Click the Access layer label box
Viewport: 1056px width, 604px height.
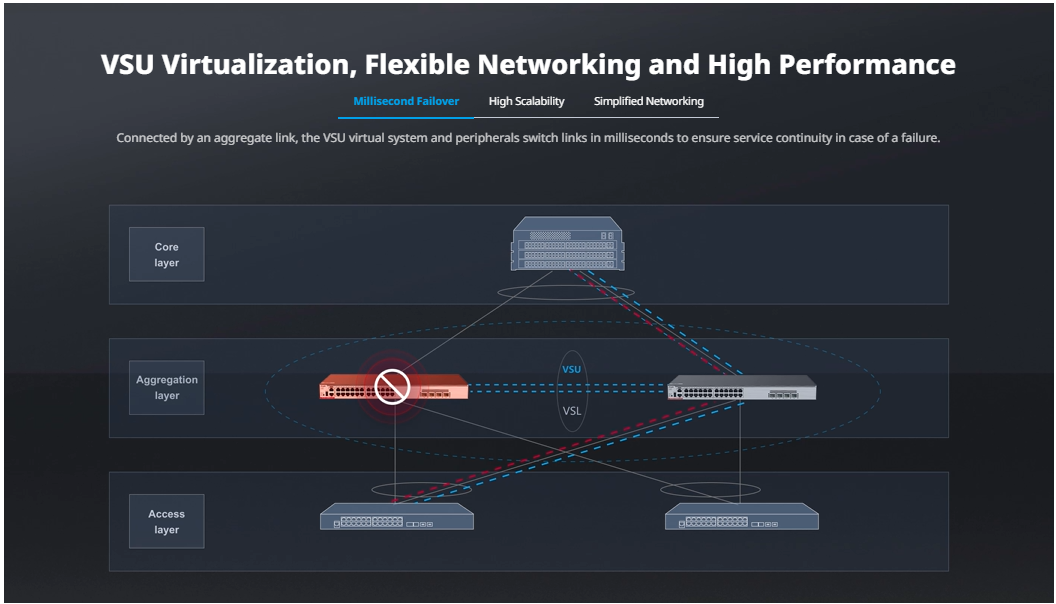click(x=167, y=521)
